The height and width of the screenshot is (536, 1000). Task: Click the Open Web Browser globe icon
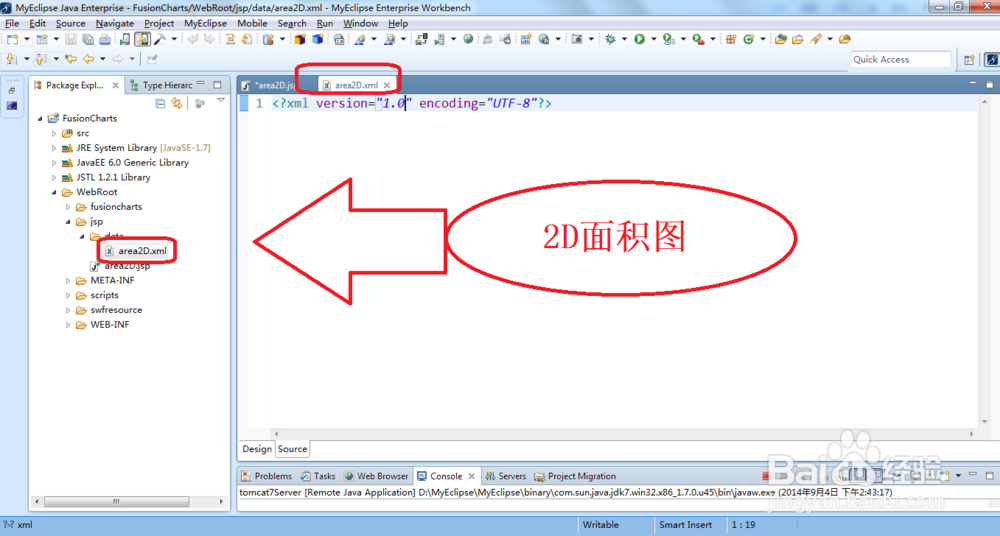pyautogui.click(x=468, y=39)
